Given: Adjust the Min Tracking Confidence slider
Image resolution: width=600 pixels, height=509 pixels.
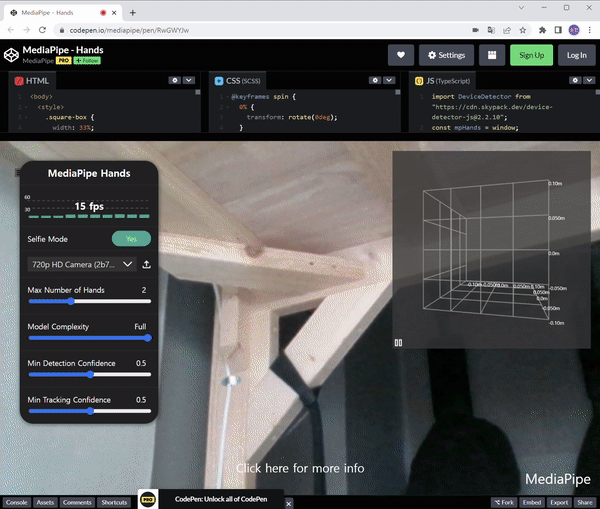Looking at the screenshot, I should tap(90, 411).
